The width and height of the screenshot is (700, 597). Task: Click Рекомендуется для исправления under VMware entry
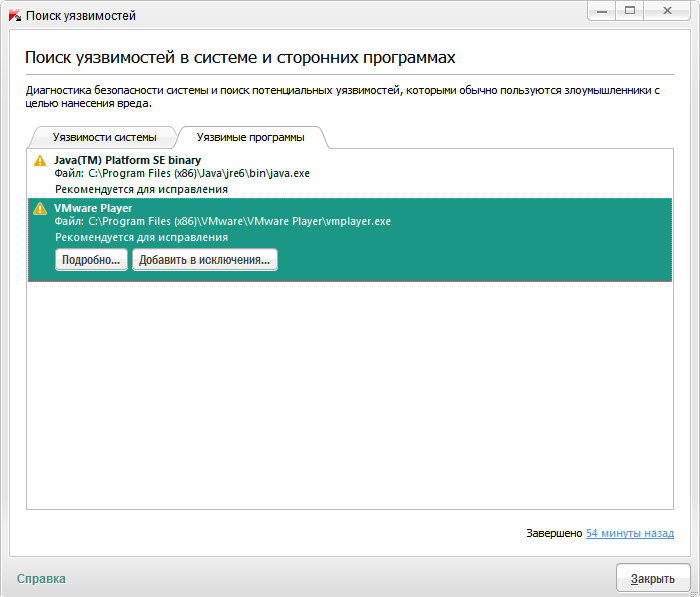coord(141,238)
